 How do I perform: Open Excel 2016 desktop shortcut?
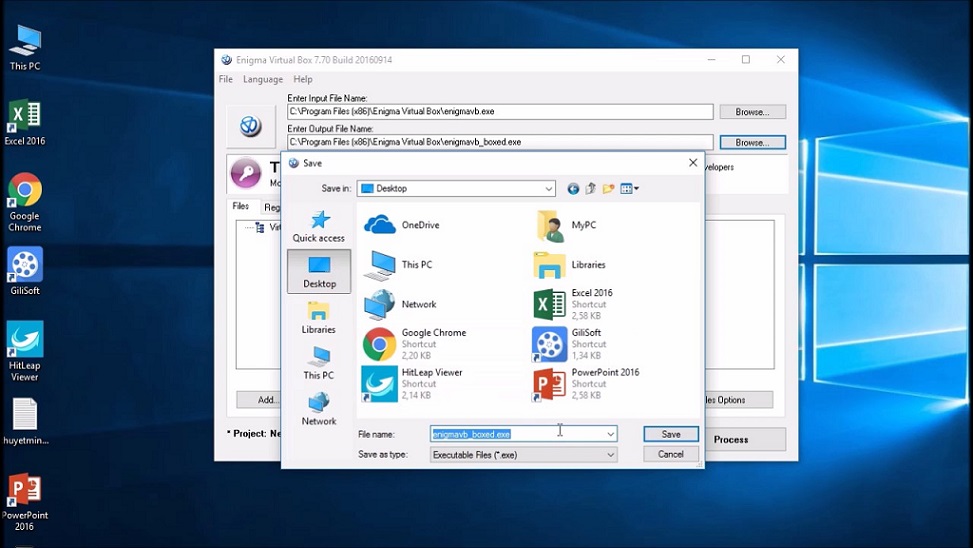[x=25, y=122]
